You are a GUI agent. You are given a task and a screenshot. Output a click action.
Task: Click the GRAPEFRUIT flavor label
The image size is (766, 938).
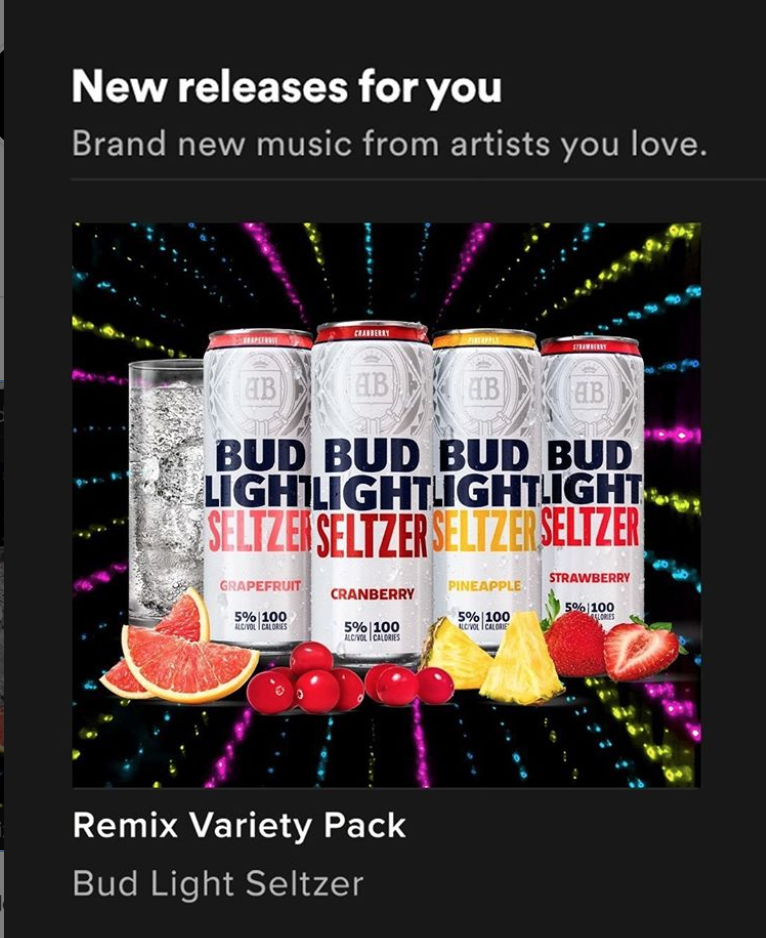[260, 586]
